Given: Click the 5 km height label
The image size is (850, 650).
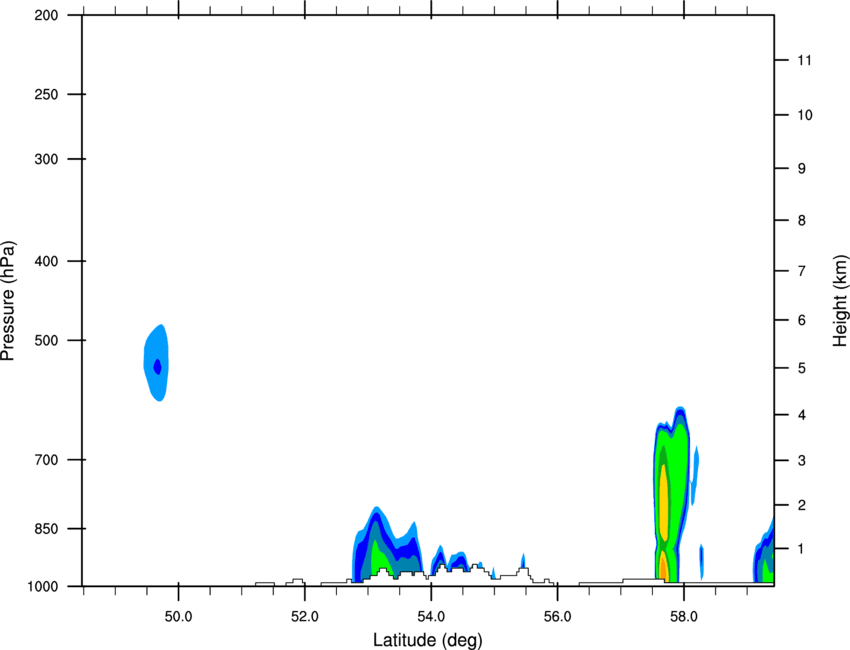Looking at the screenshot, I should click(802, 368).
